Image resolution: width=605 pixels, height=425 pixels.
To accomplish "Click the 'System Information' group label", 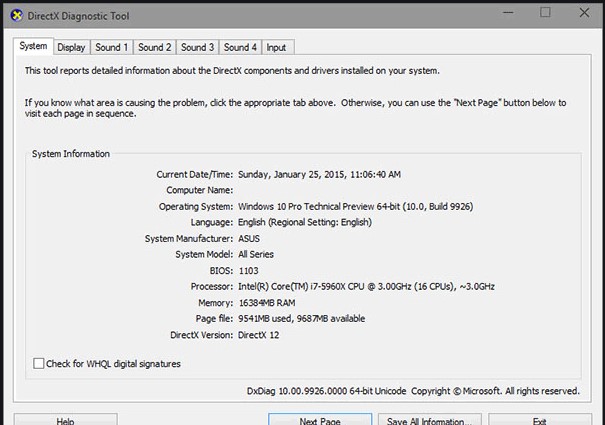I will click(71, 154).
